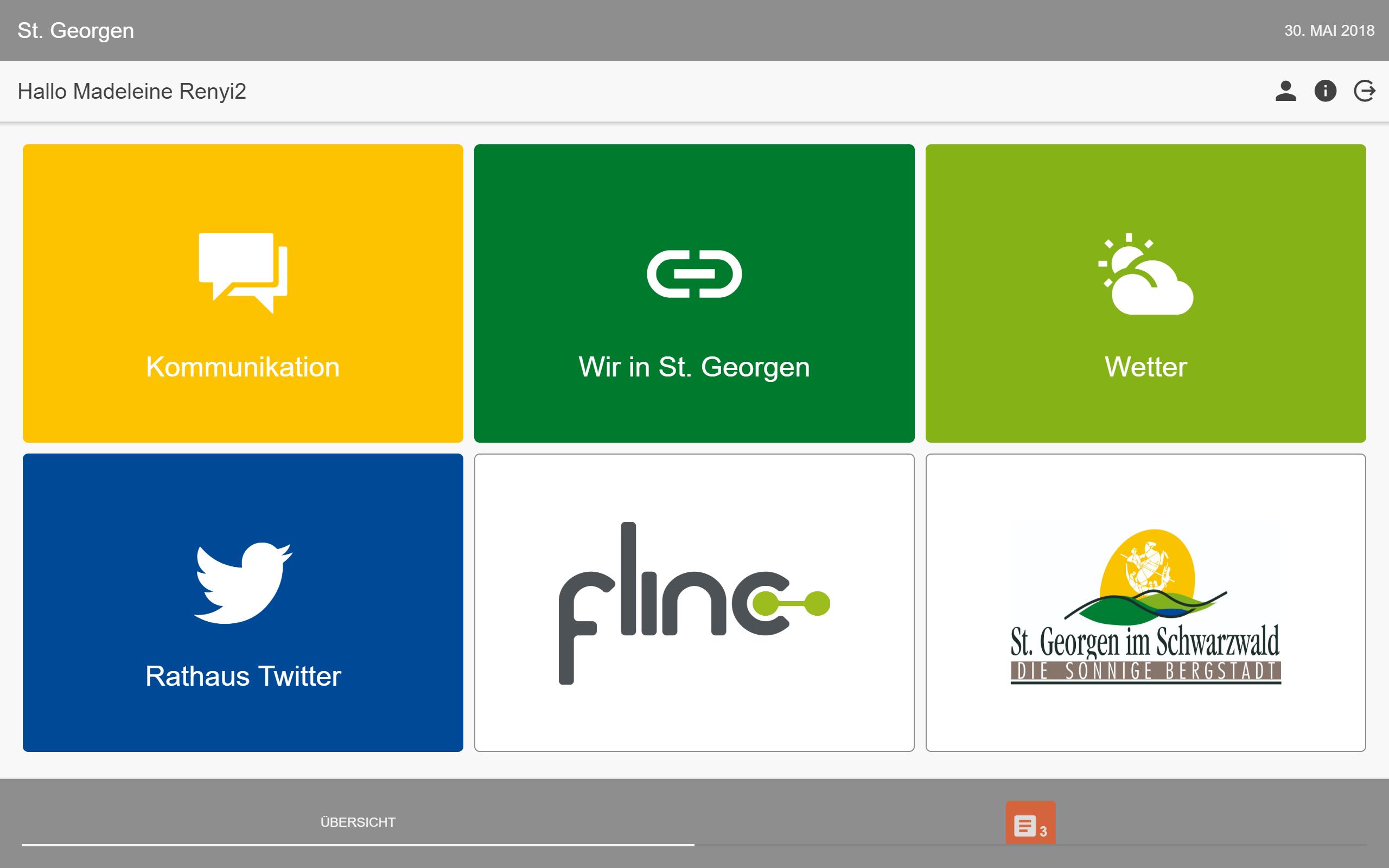Open the Wir in St. Georgen tile
The image size is (1389, 868).
[x=694, y=293]
